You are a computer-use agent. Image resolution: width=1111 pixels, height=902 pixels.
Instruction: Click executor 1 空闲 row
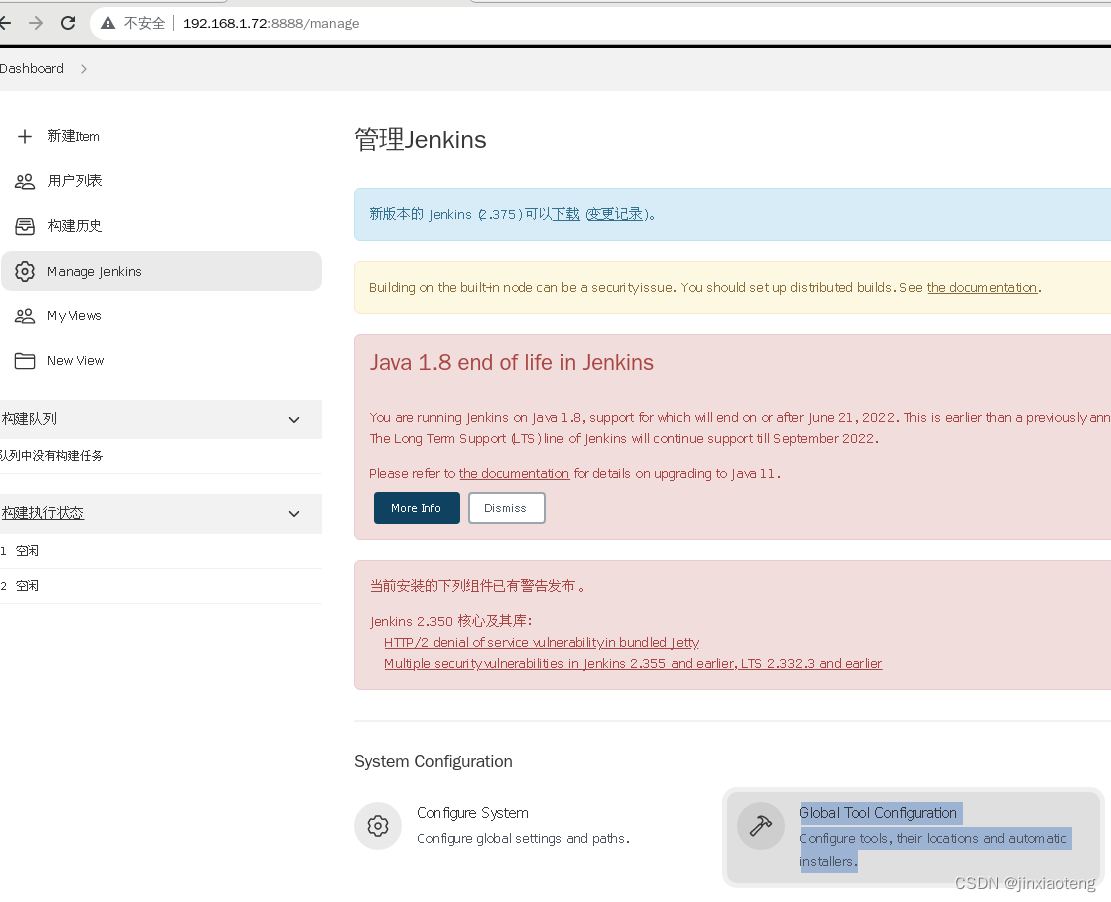tap(161, 551)
